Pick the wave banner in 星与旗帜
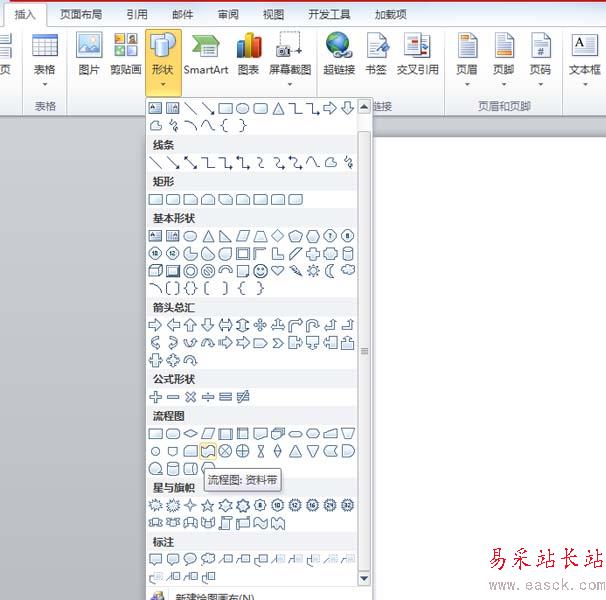 point(260,523)
